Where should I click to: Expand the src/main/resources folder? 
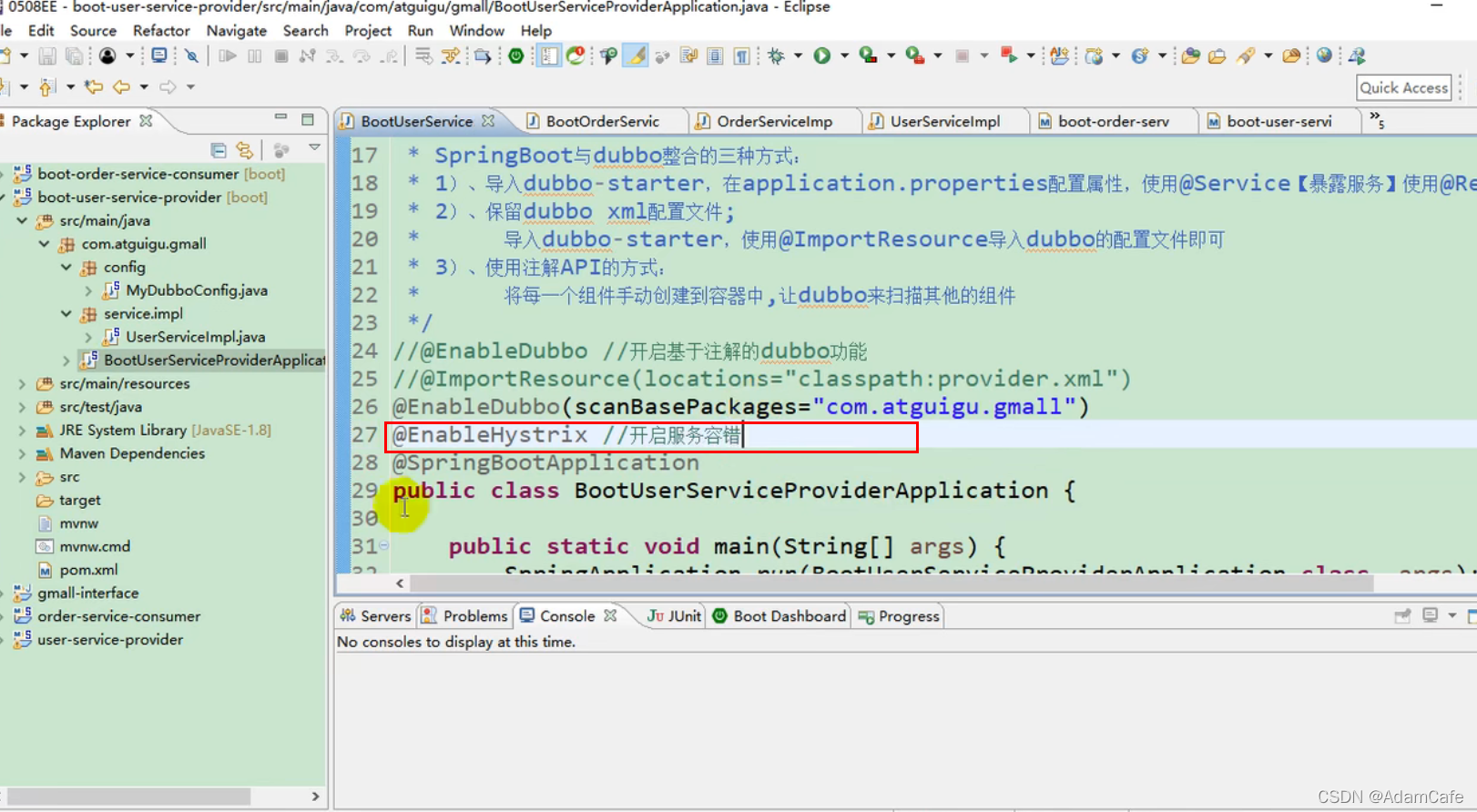[x=22, y=383]
